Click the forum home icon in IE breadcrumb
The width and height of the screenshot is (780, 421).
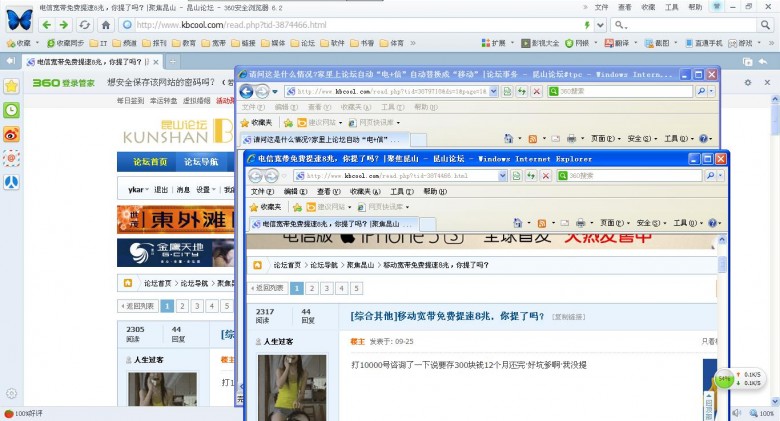(x=255, y=265)
